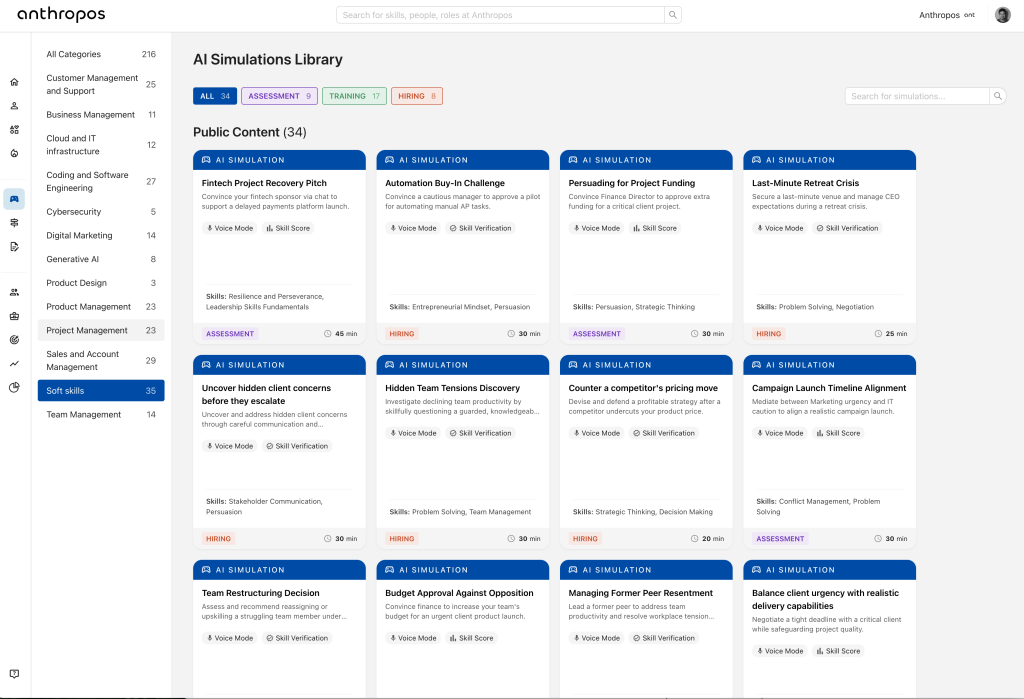The image size is (1024, 699).
Task: Select Soft skills category
Action: click(x=101, y=391)
